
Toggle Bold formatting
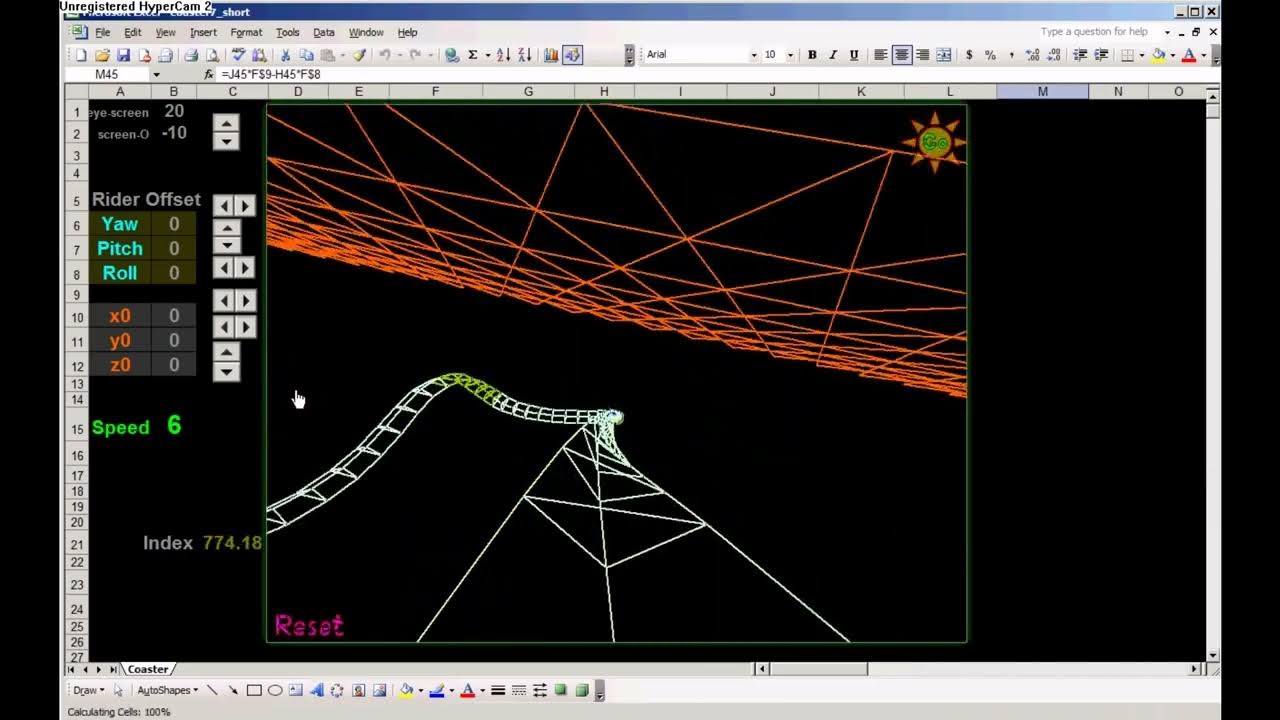point(812,55)
